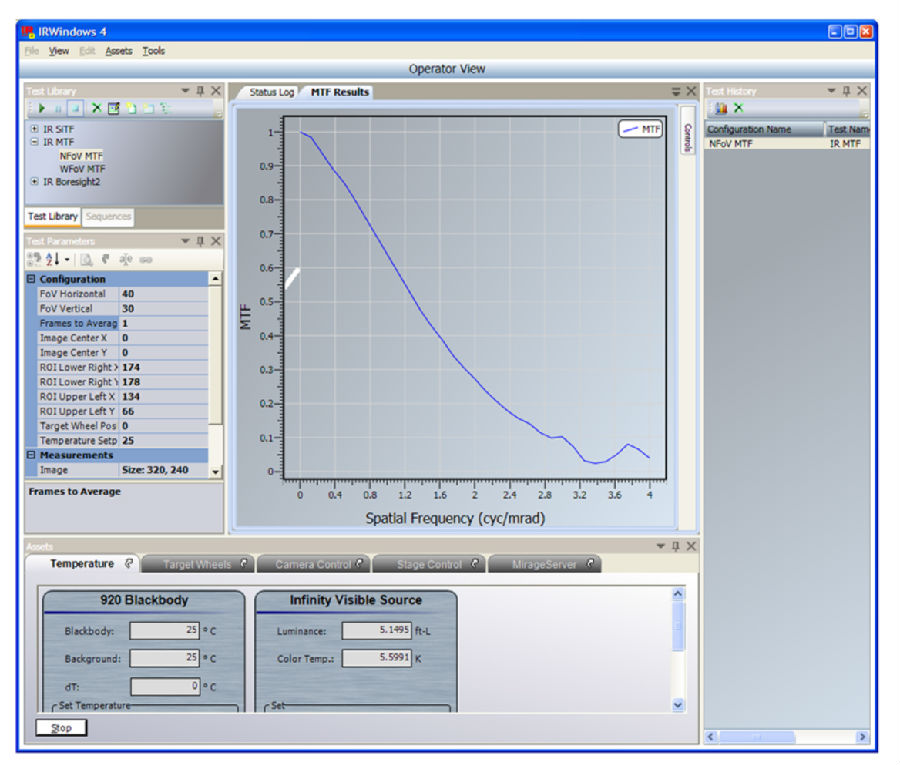Select the NFoV MTF row in Test History
900x765 pixels.
(x=787, y=143)
